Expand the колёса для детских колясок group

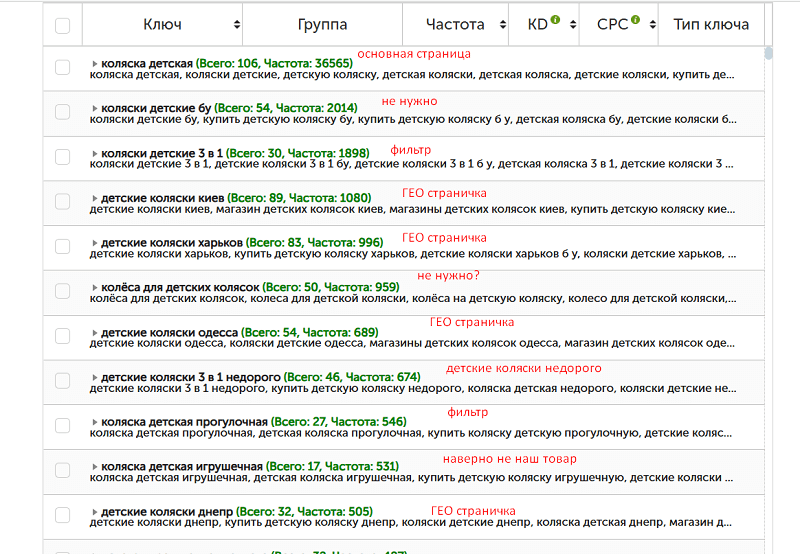(94, 288)
